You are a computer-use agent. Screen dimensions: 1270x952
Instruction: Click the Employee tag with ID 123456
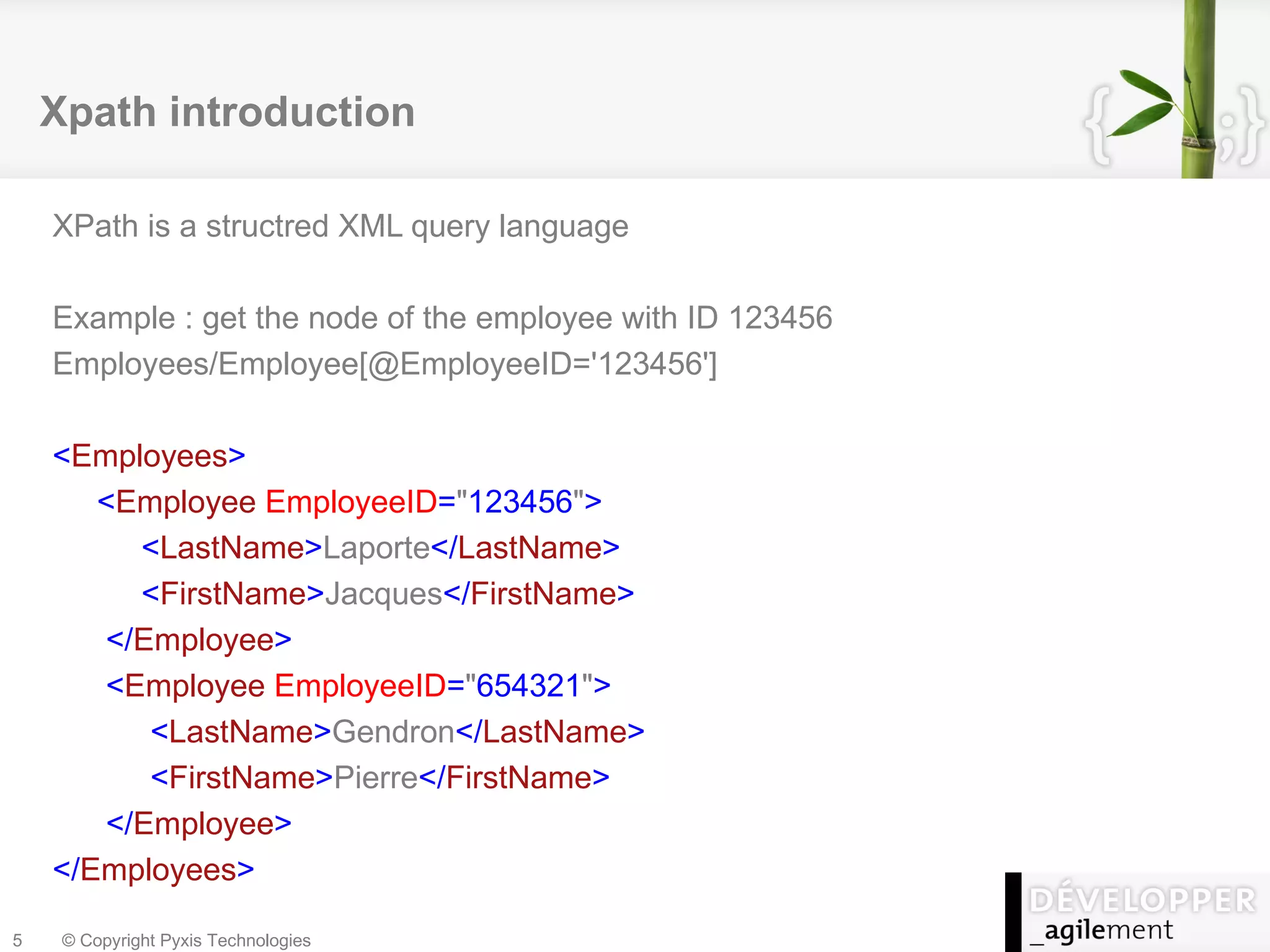349,502
